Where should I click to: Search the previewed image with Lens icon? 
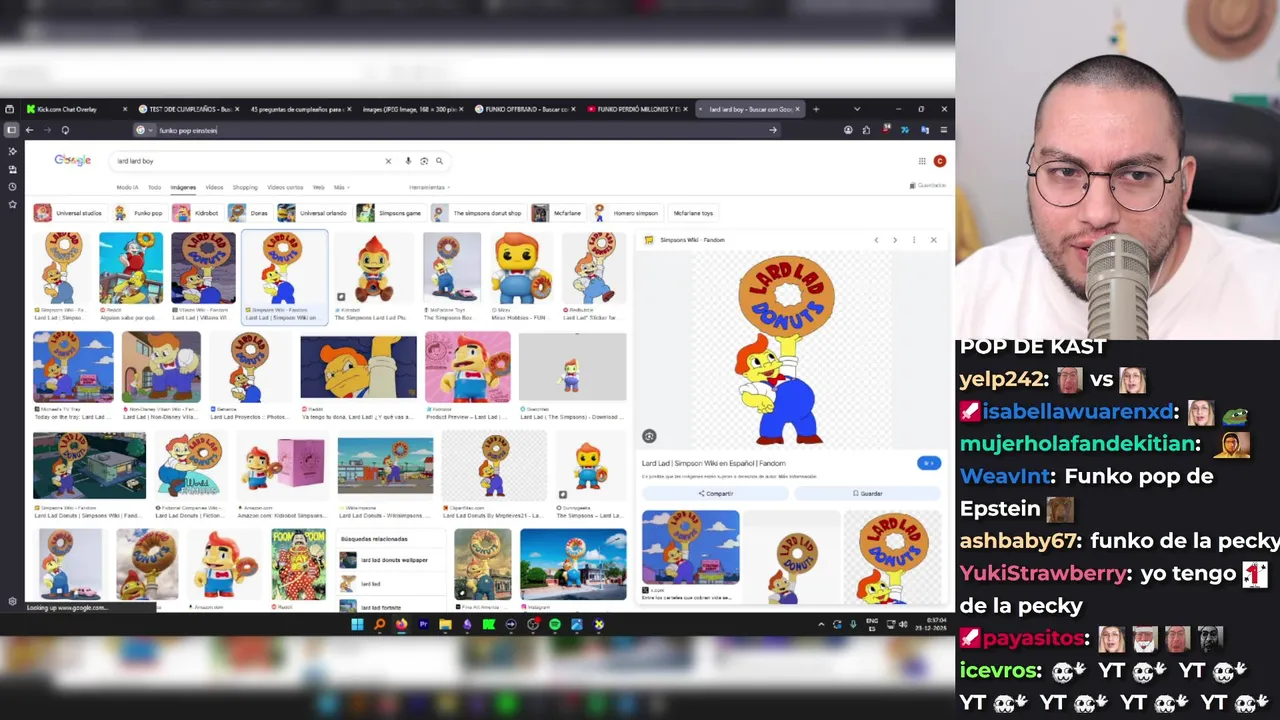[x=649, y=436]
